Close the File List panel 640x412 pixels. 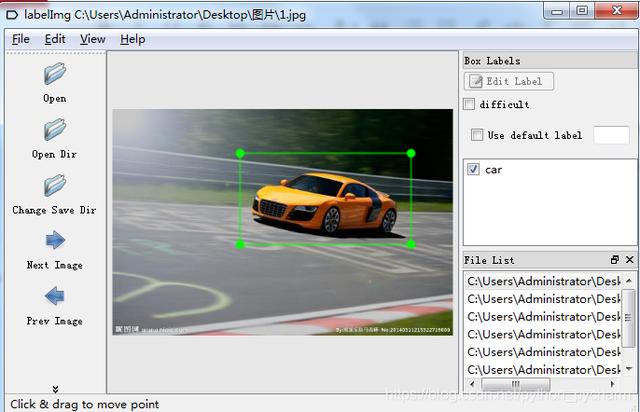629,260
